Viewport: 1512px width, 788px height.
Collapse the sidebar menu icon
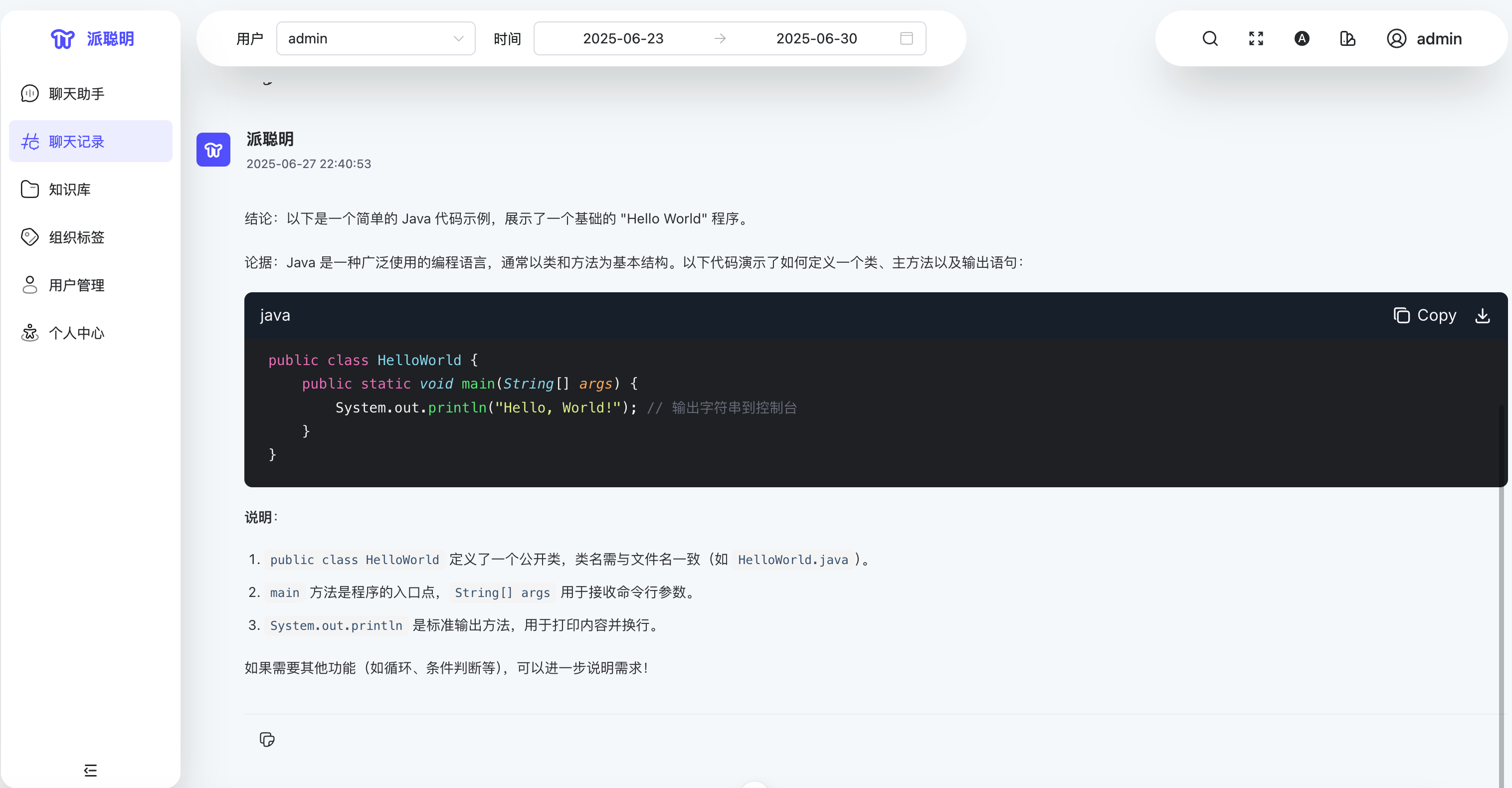click(90, 770)
